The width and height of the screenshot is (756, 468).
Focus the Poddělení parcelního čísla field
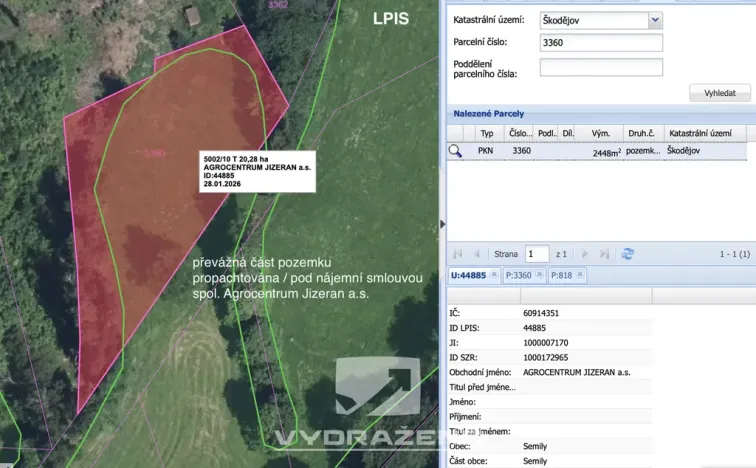pyautogui.click(x=601, y=67)
